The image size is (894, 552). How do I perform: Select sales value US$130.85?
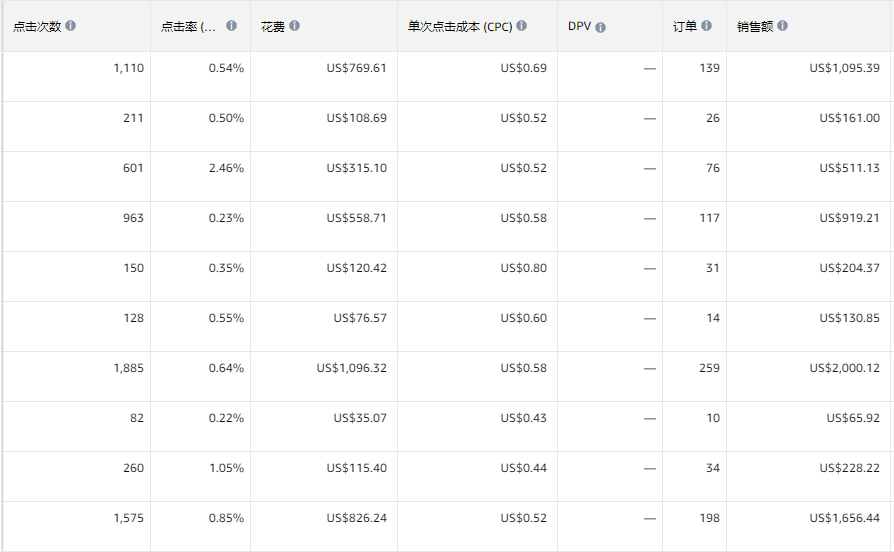[x=850, y=318]
